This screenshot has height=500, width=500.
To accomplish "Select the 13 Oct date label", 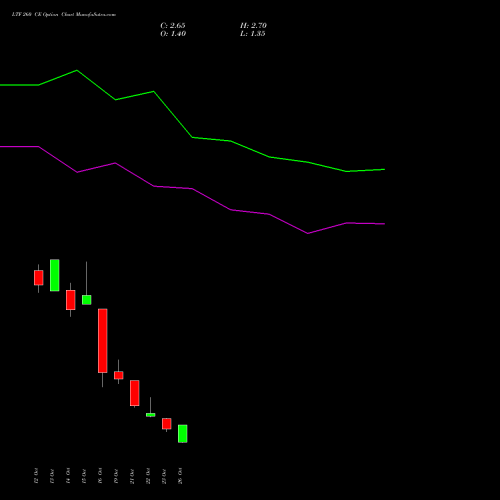I will pyautogui.click(x=52, y=476).
